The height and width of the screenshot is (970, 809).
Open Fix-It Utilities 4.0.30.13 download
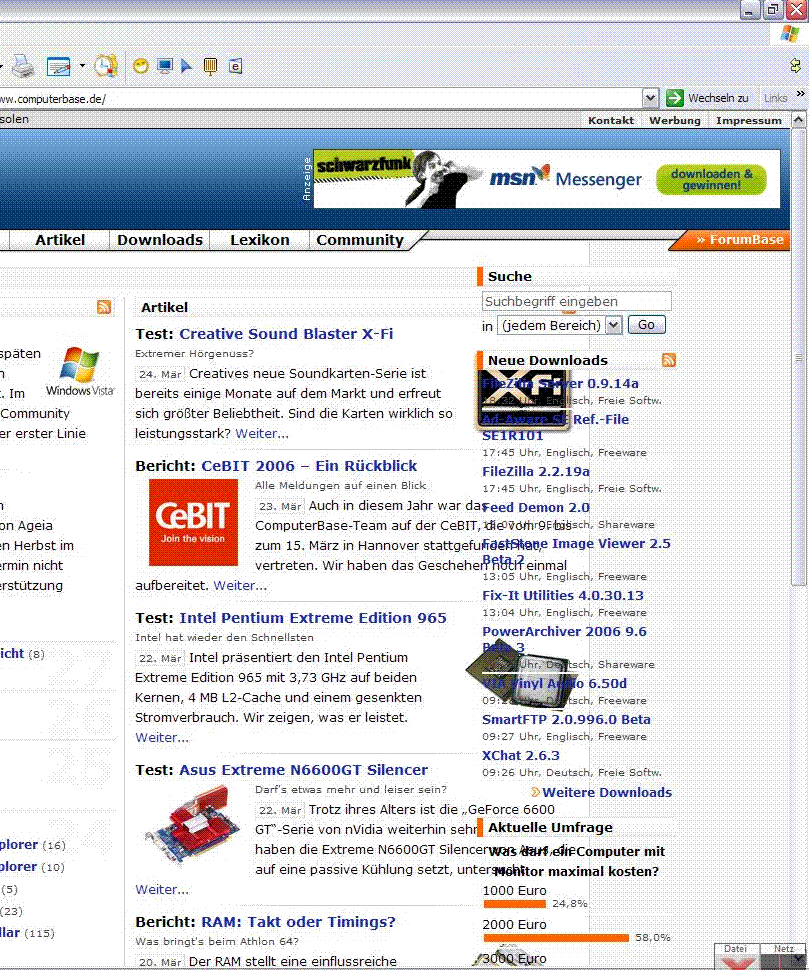tap(563, 595)
